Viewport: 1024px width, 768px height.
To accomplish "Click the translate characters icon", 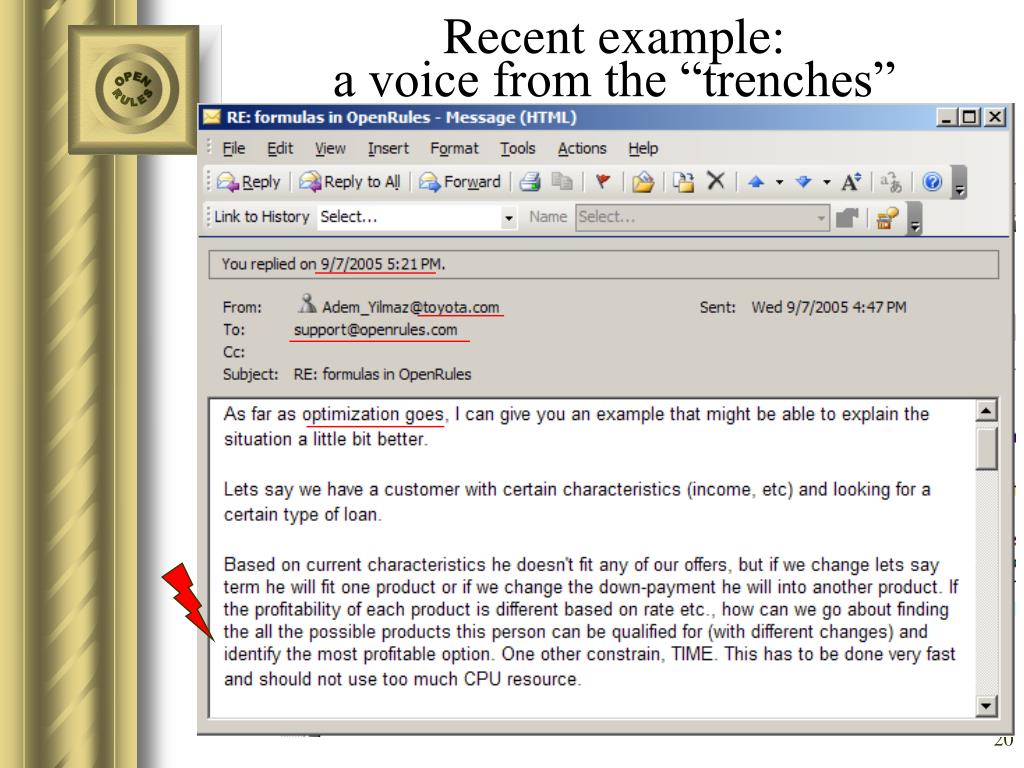I will click(891, 182).
